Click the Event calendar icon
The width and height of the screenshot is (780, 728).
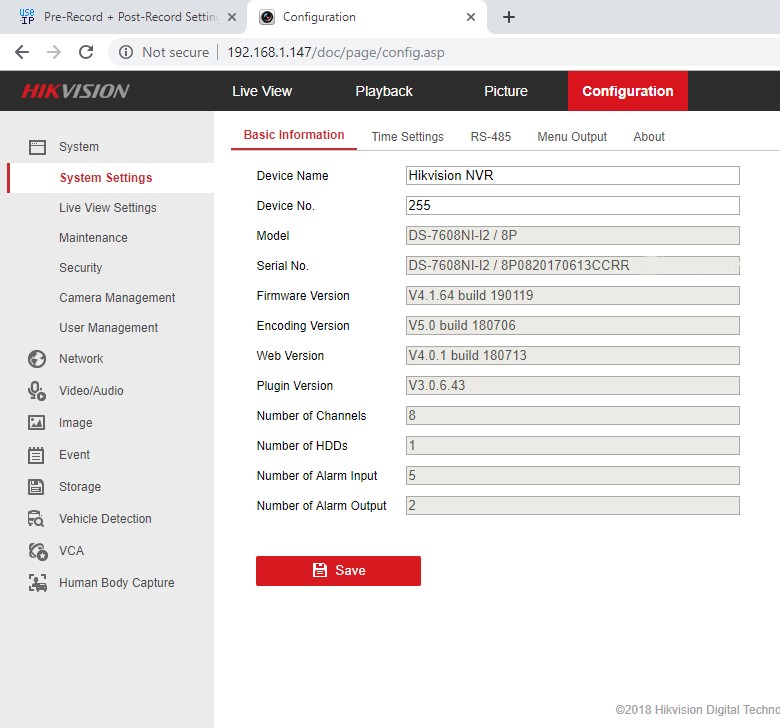(x=37, y=455)
